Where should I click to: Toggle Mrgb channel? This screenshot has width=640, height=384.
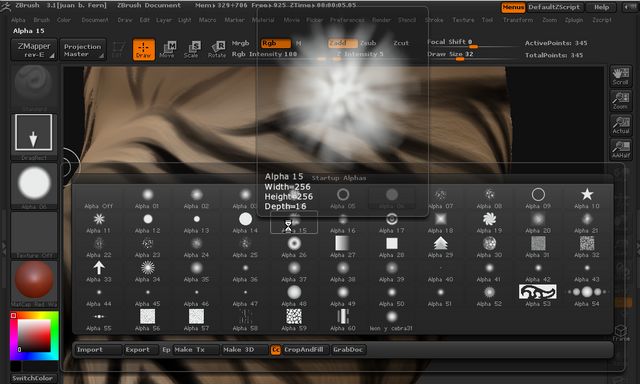point(240,43)
